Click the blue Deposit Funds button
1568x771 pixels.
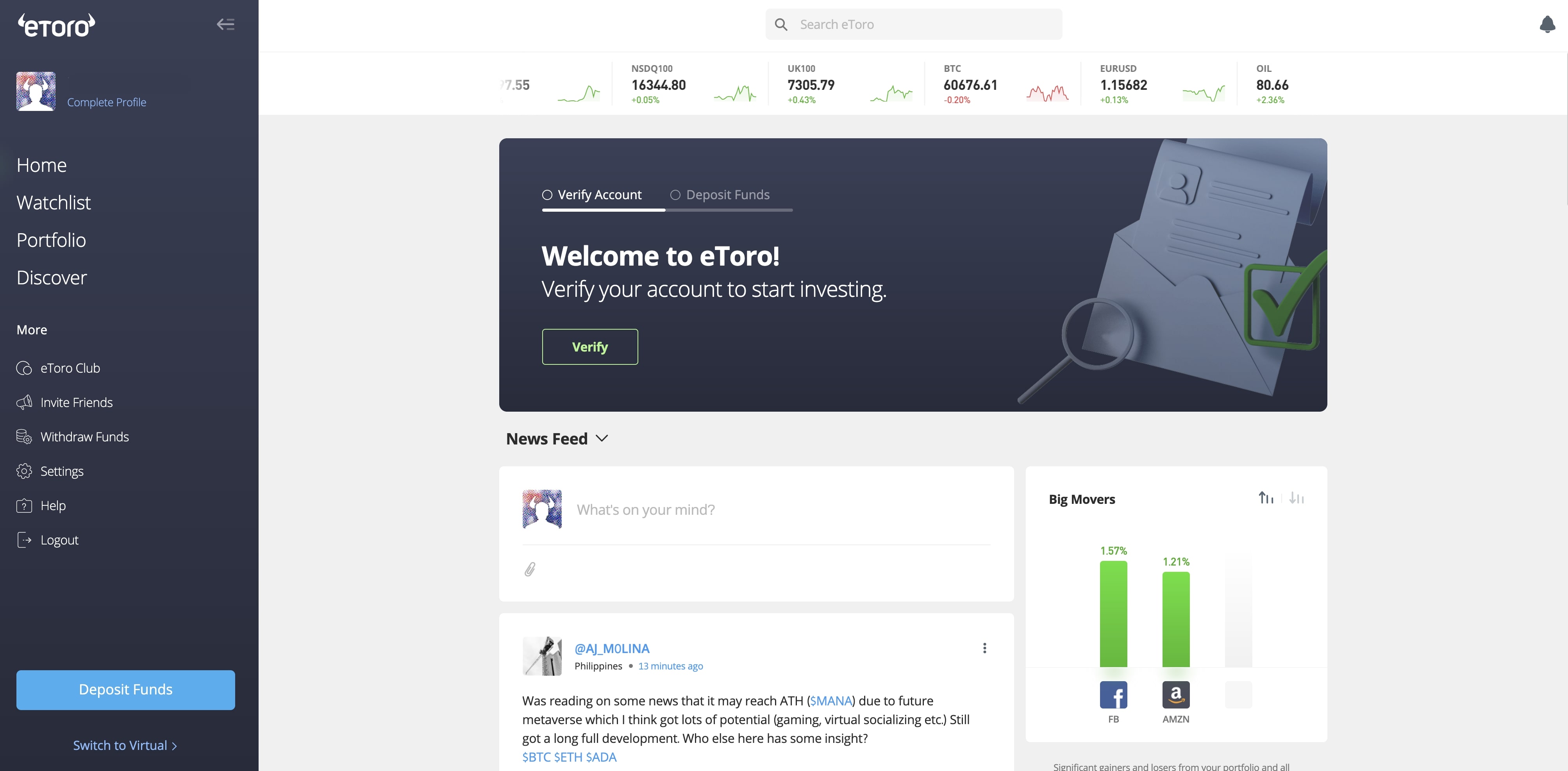(x=125, y=689)
